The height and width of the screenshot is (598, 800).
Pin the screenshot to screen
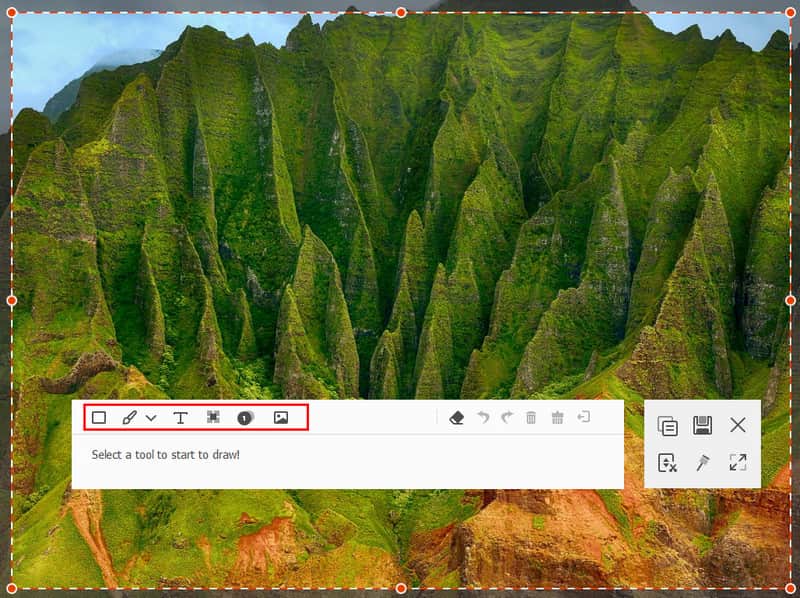[x=702, y=462]
